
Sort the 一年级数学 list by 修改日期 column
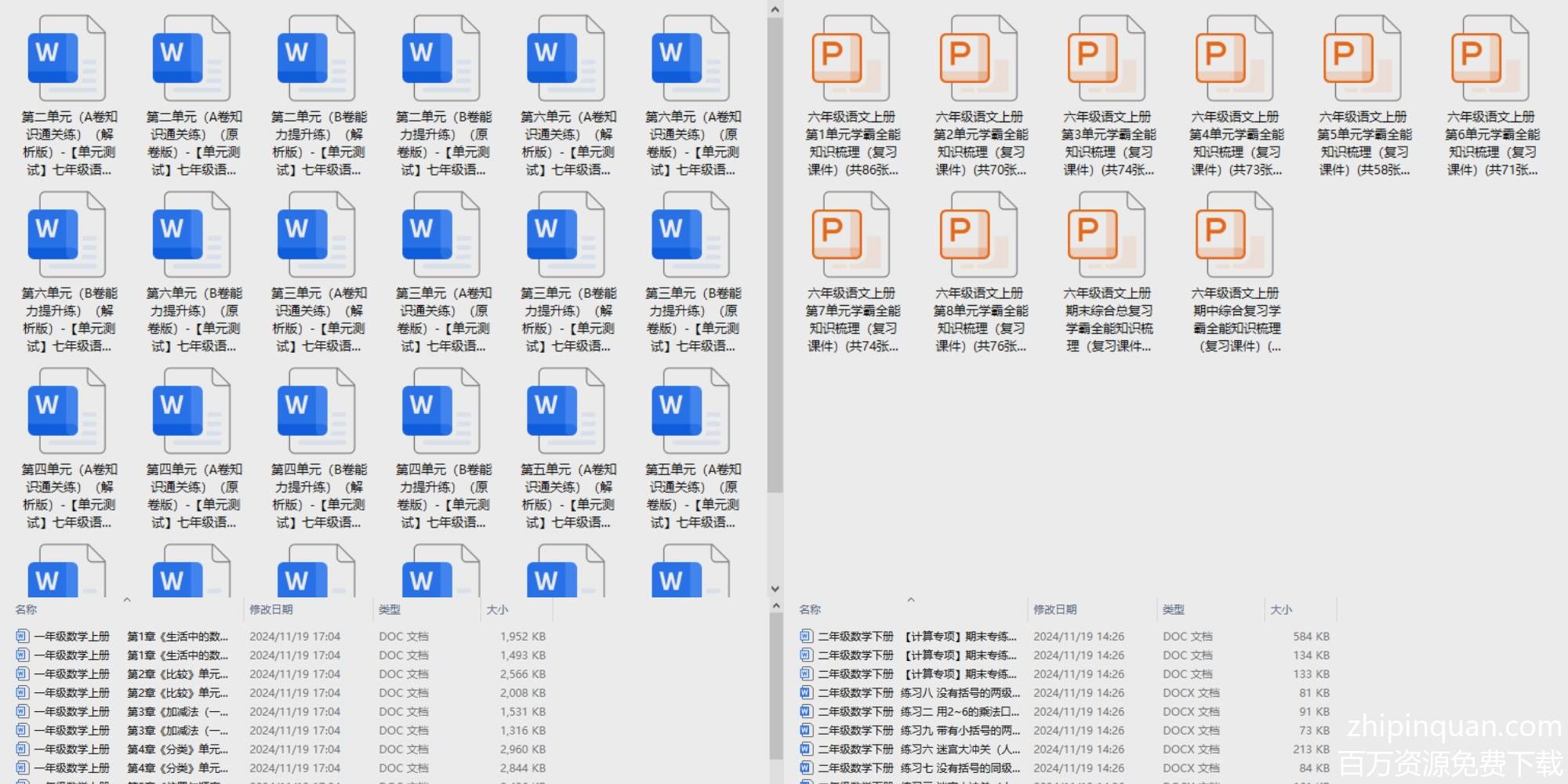pos(271,610)
